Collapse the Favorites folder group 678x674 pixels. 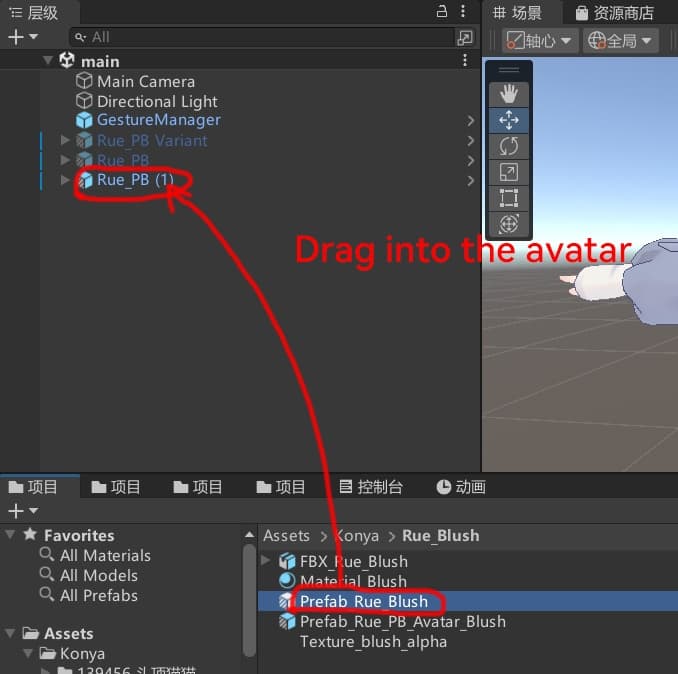[10, 535]
